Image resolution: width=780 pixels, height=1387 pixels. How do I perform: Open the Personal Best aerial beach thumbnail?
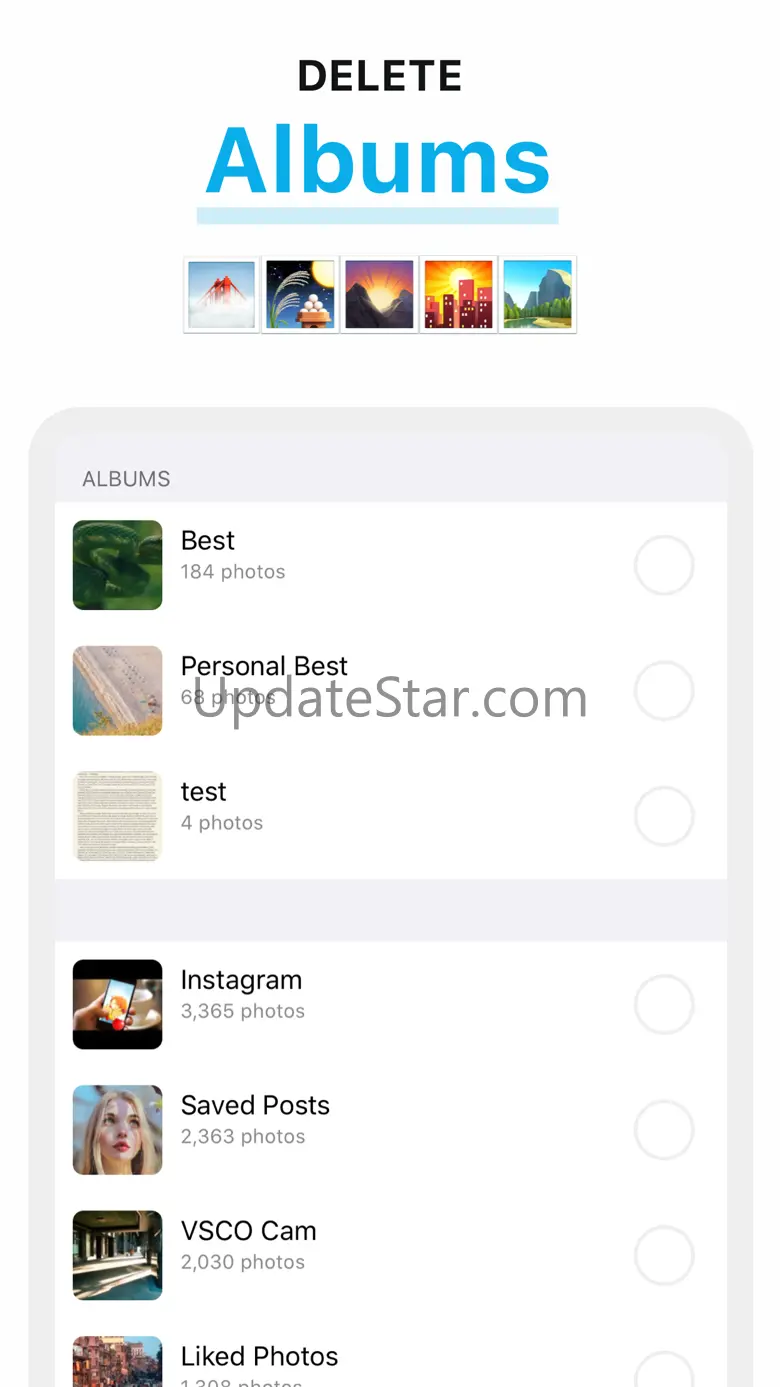tap(118, 690)
